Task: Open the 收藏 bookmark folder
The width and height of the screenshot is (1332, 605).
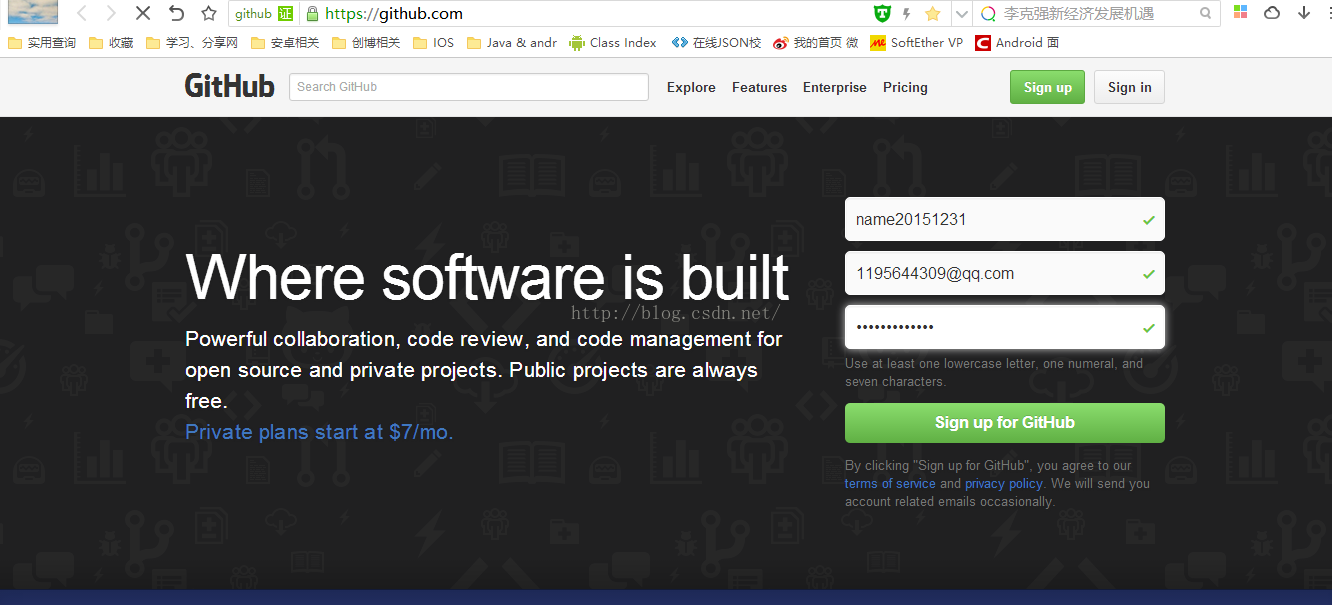Action: pos(111,43)
